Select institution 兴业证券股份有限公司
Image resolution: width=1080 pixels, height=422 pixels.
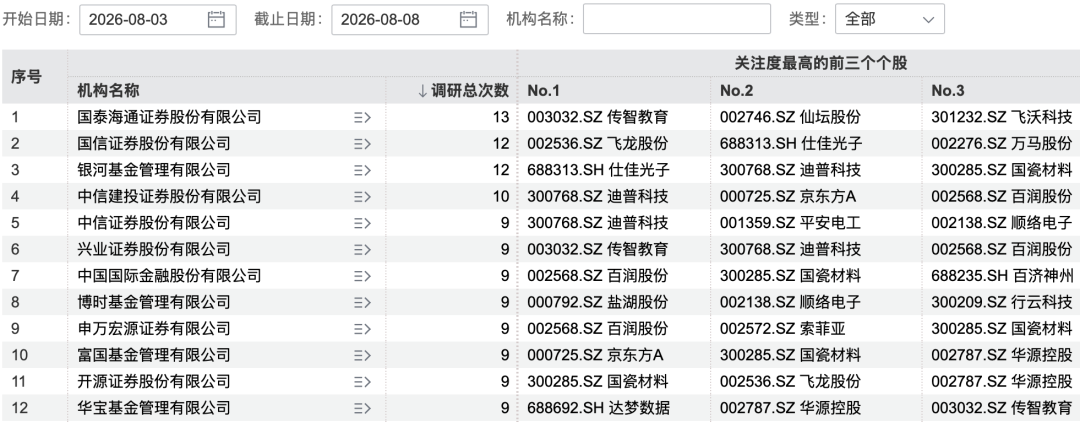click(154, 249)
